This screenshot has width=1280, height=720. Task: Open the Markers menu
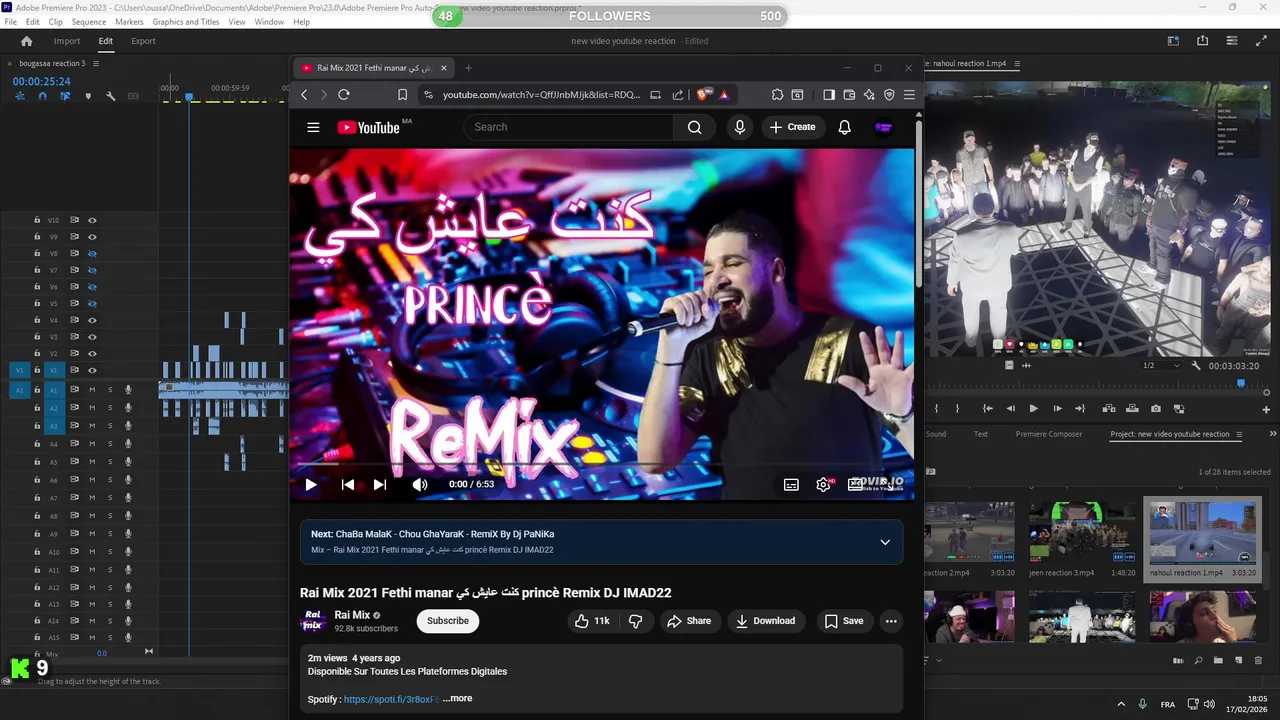(x=129, y=22)
